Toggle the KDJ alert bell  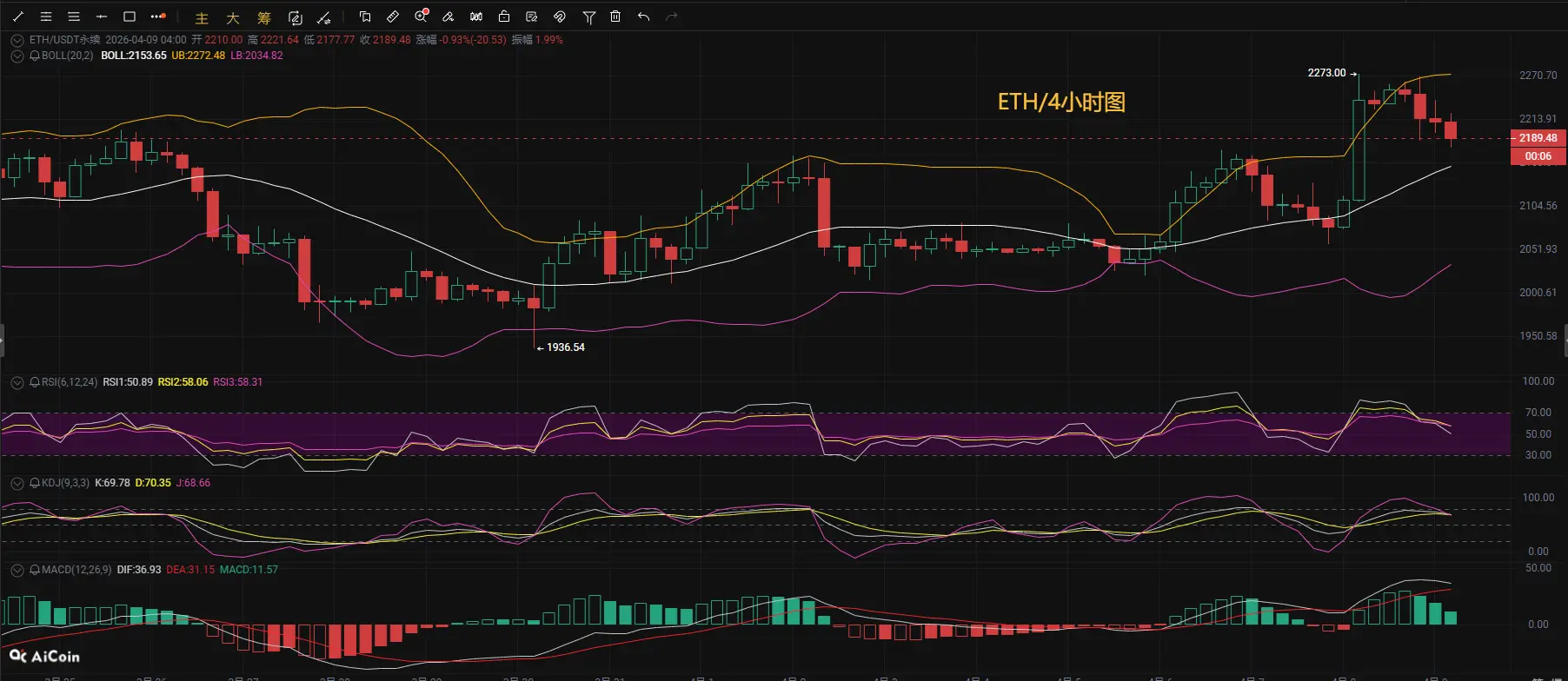click(35, 483)
